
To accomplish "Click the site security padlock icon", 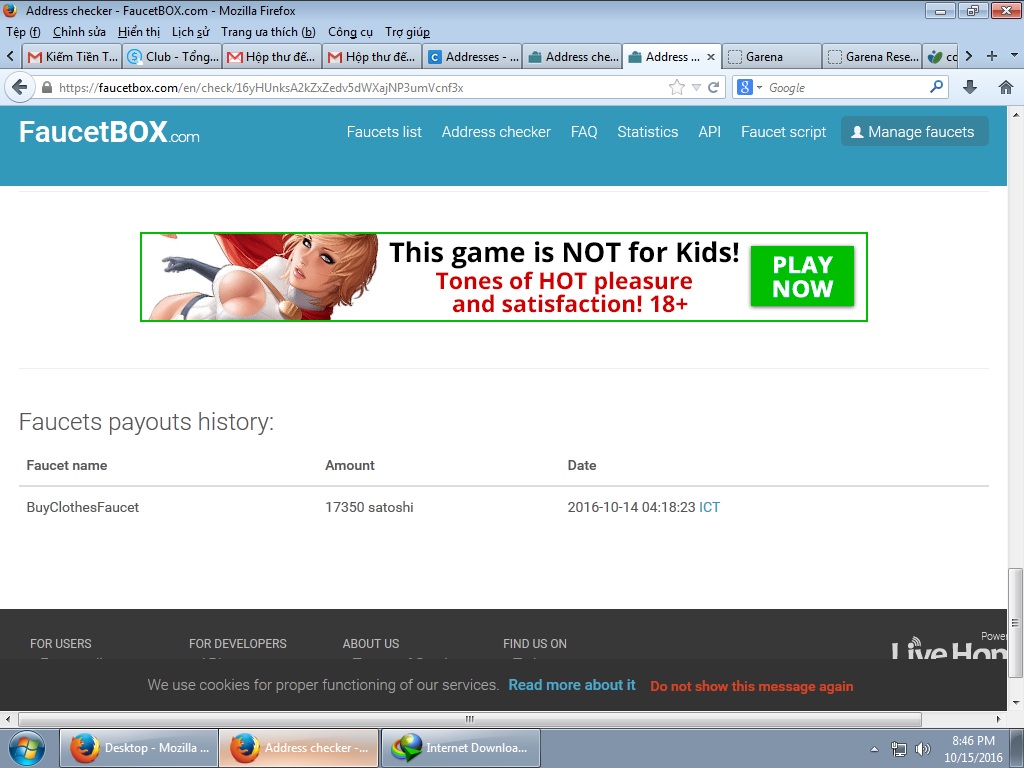I will coord(47,88).
